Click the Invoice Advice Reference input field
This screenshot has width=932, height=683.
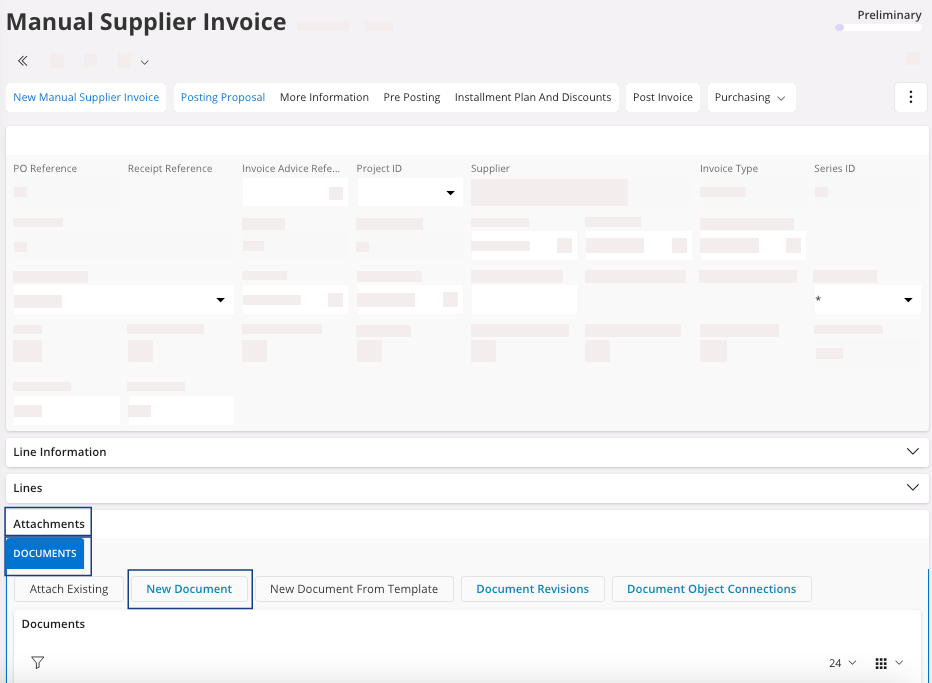coord(285,193)
